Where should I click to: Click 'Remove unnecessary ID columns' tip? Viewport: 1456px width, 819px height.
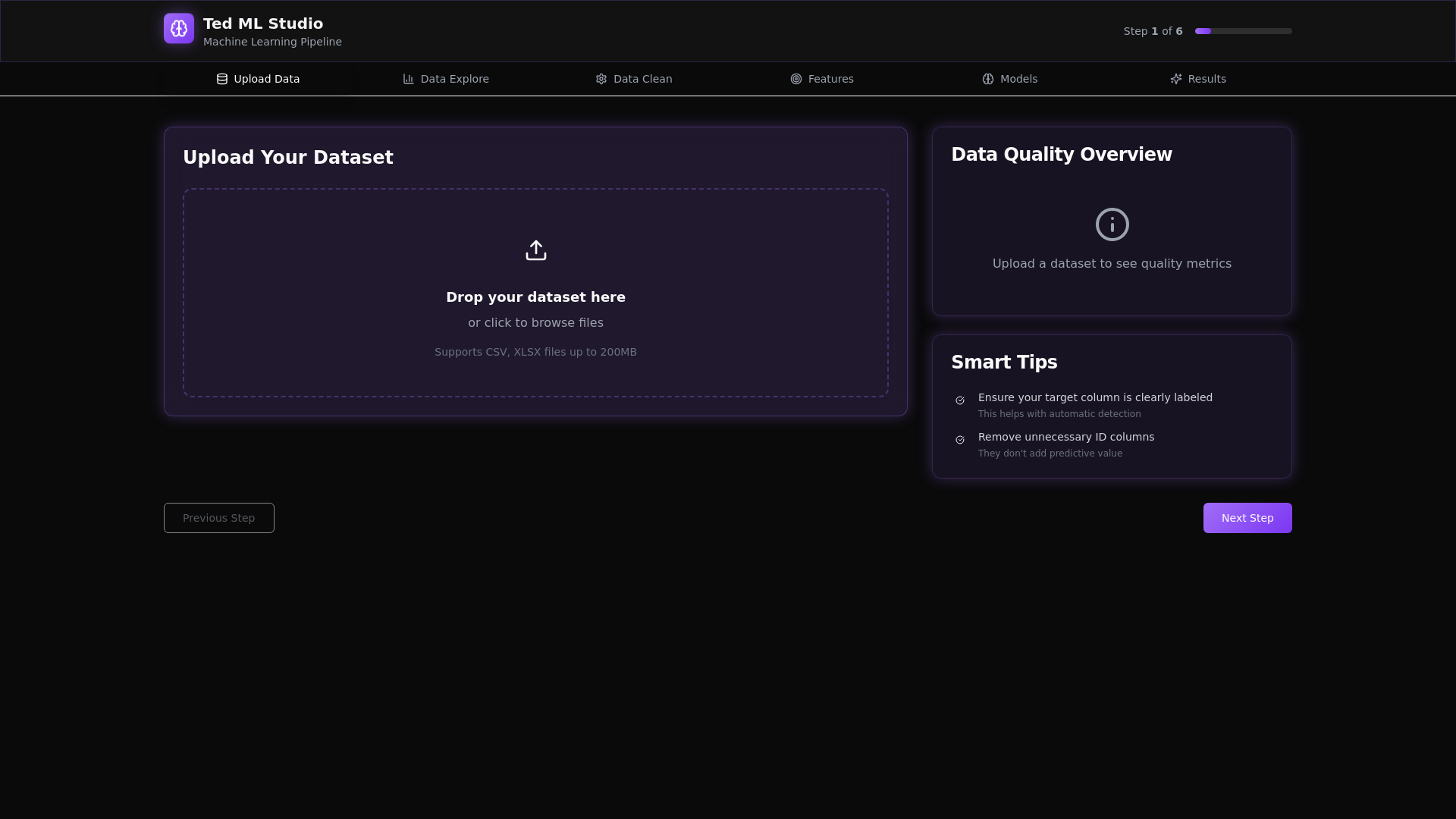[x=1066, y=437]
